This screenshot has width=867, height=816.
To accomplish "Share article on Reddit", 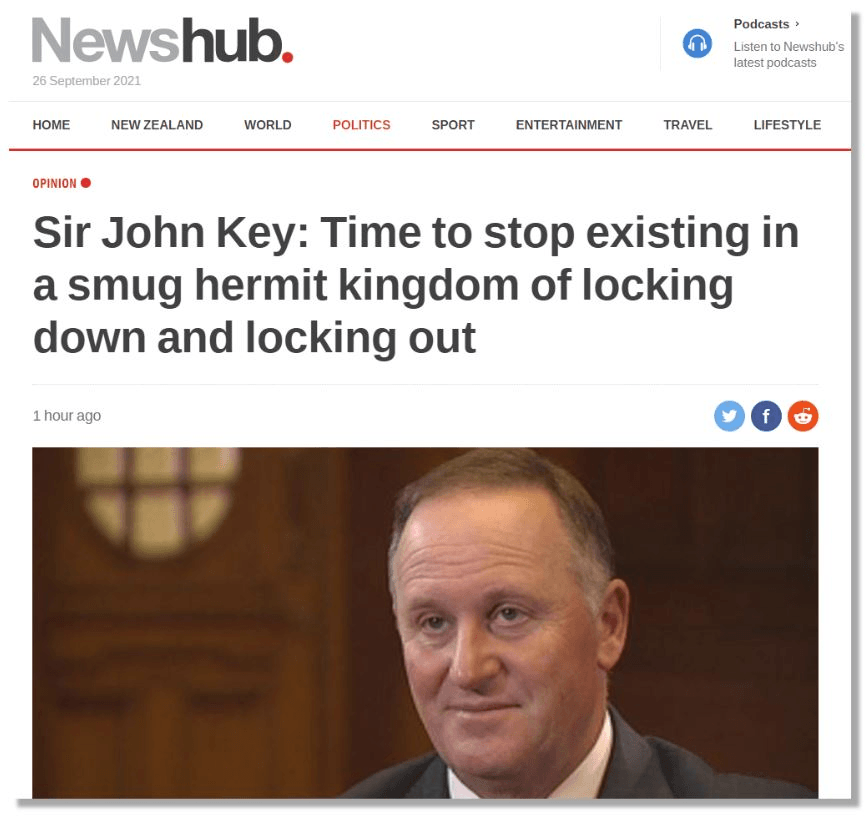I will point(803,416).
